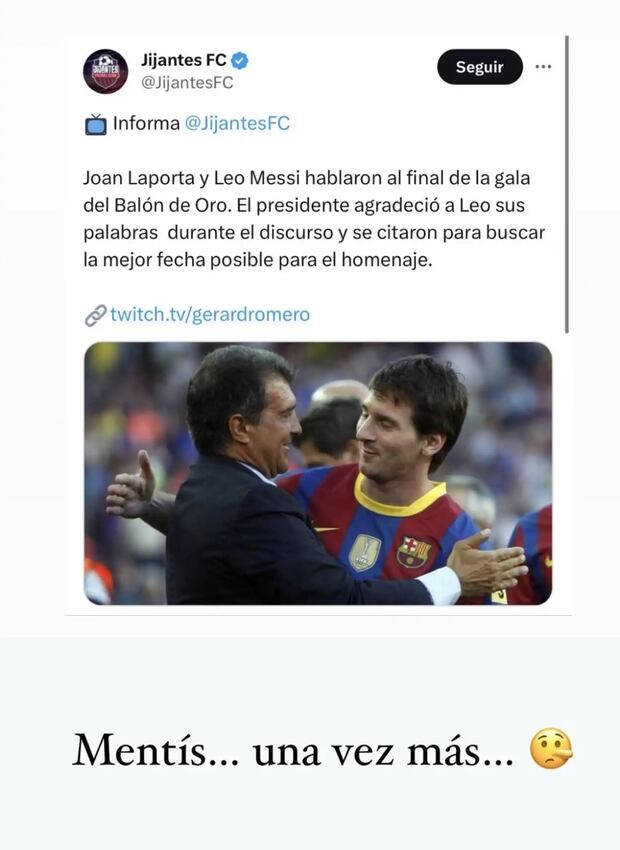
Task: Click the Jijantes FC profile avatar
Action: pos(105,72)
